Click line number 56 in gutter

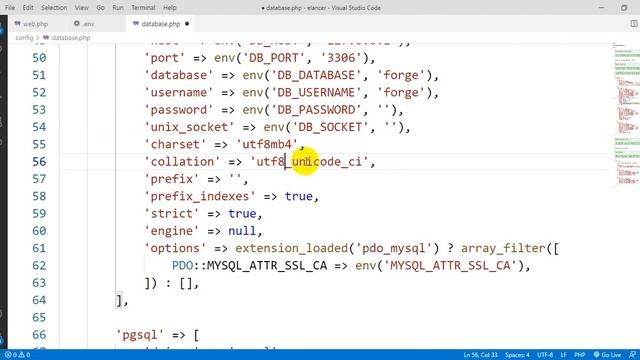tap(39, 162)
